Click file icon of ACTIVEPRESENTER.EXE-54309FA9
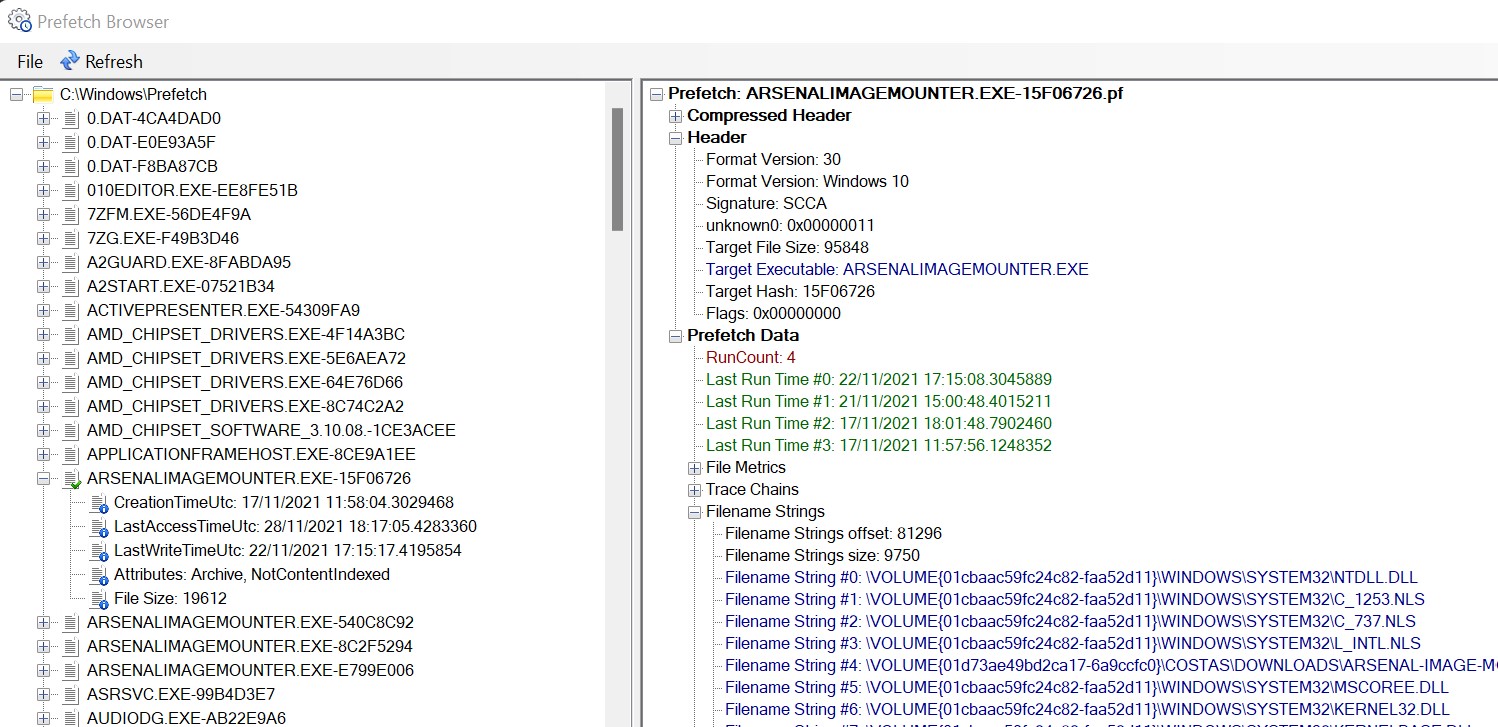Viewport: 1498px width, 727px height. [70, 310]
